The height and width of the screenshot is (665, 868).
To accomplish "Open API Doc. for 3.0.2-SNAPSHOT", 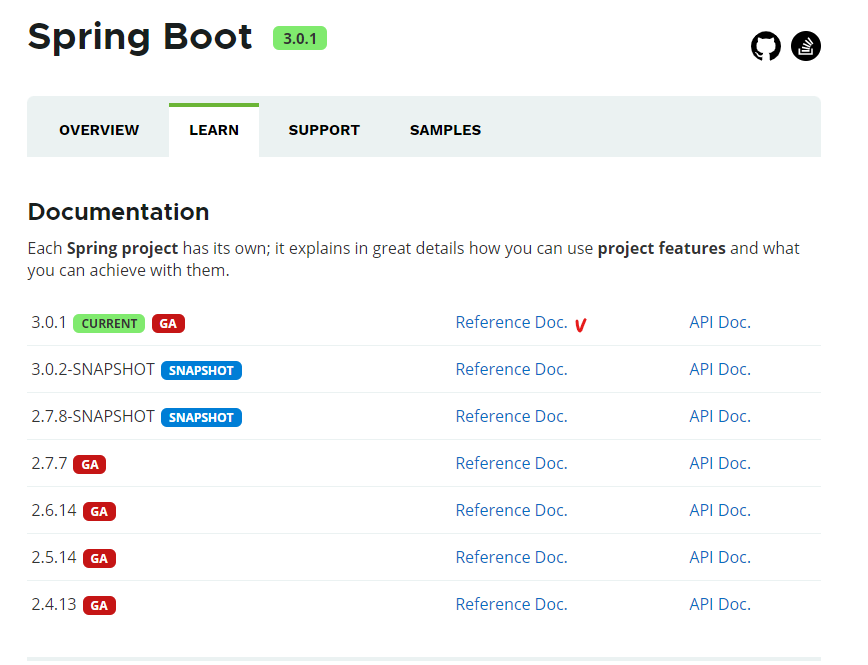I will (x=720, y=369).
